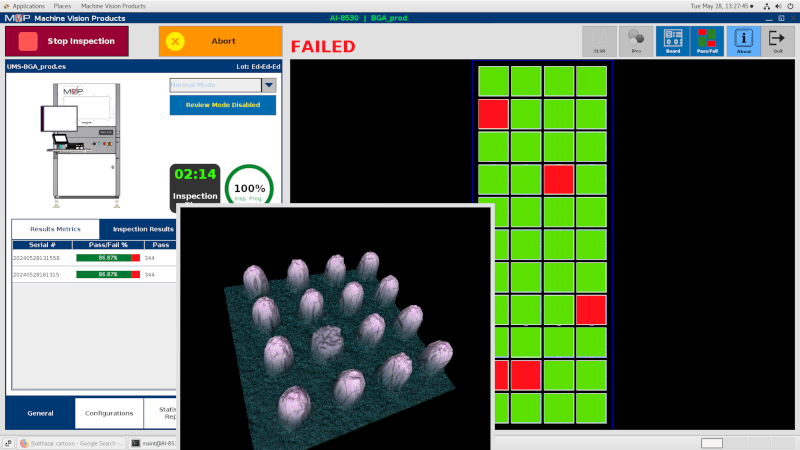Switch to the balthazar cartoon Google Search taskbar window
The height and width of the screenshot is (450, 800).
pyautogui.click(x=71, y=443)
